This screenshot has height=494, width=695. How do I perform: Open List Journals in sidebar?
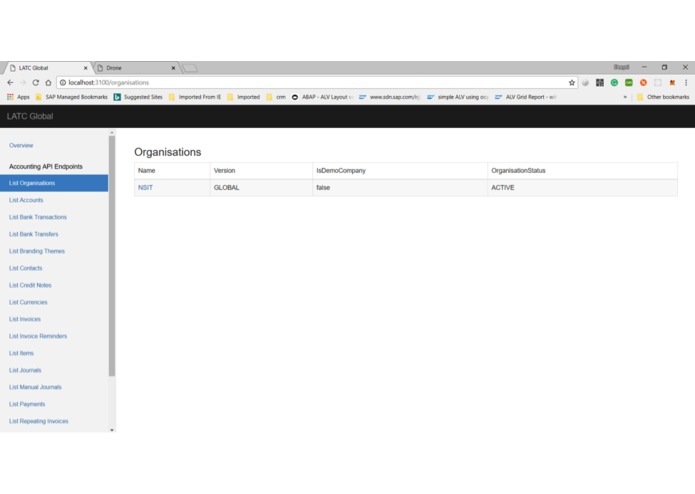click(x=25, y=370)
